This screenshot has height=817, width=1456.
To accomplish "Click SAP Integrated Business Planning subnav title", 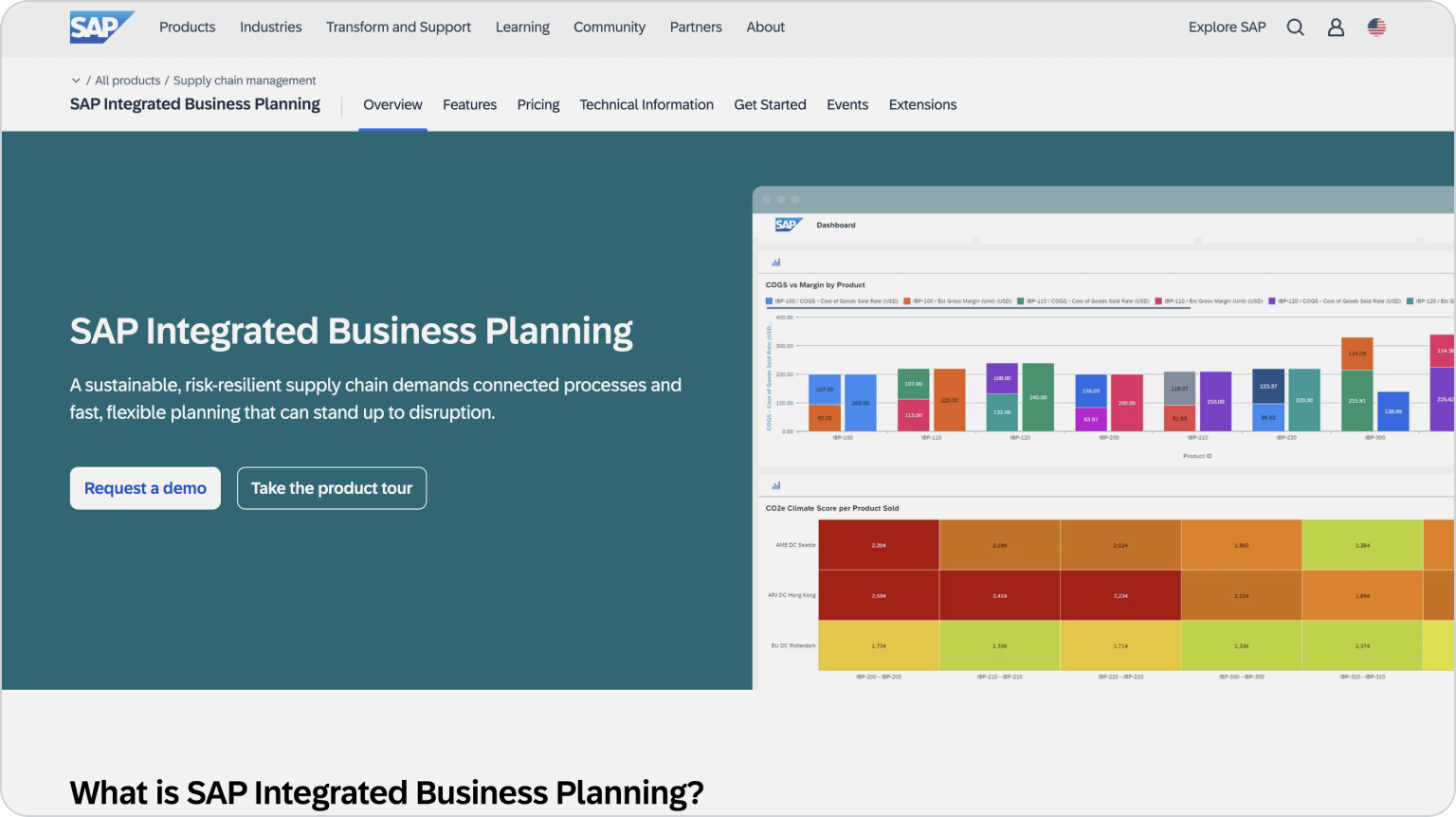I will coord(195,104).
